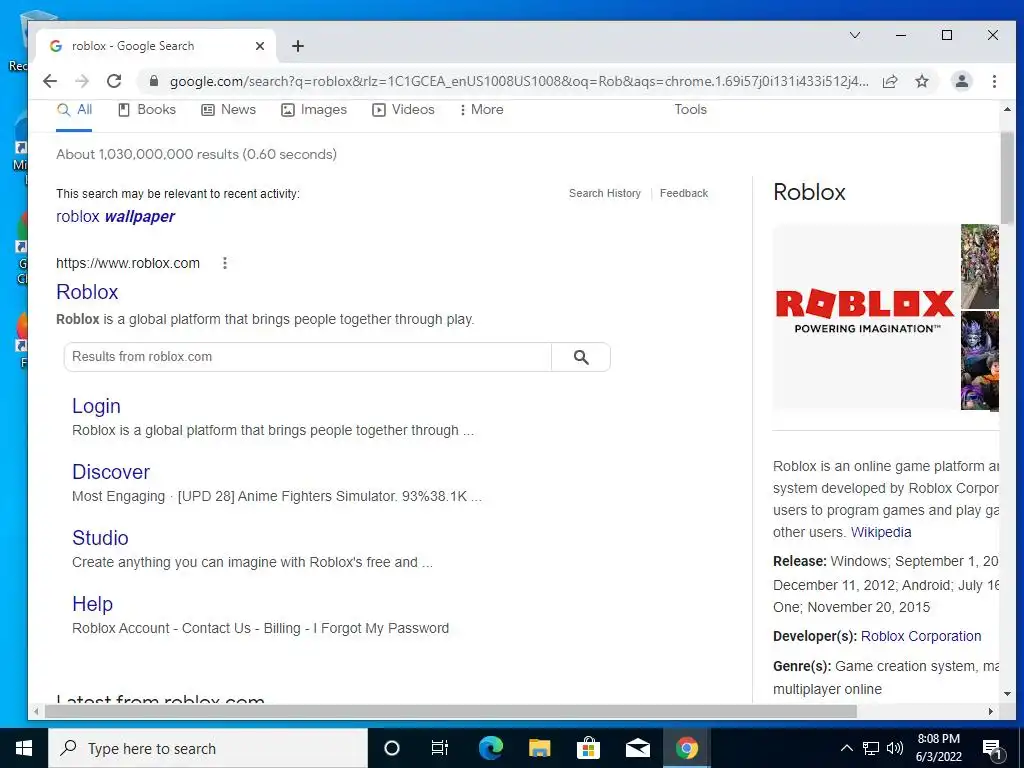Open the Login sitelink
The image size is (1024, 768).
pyautogui.click(x=96, y=406)
